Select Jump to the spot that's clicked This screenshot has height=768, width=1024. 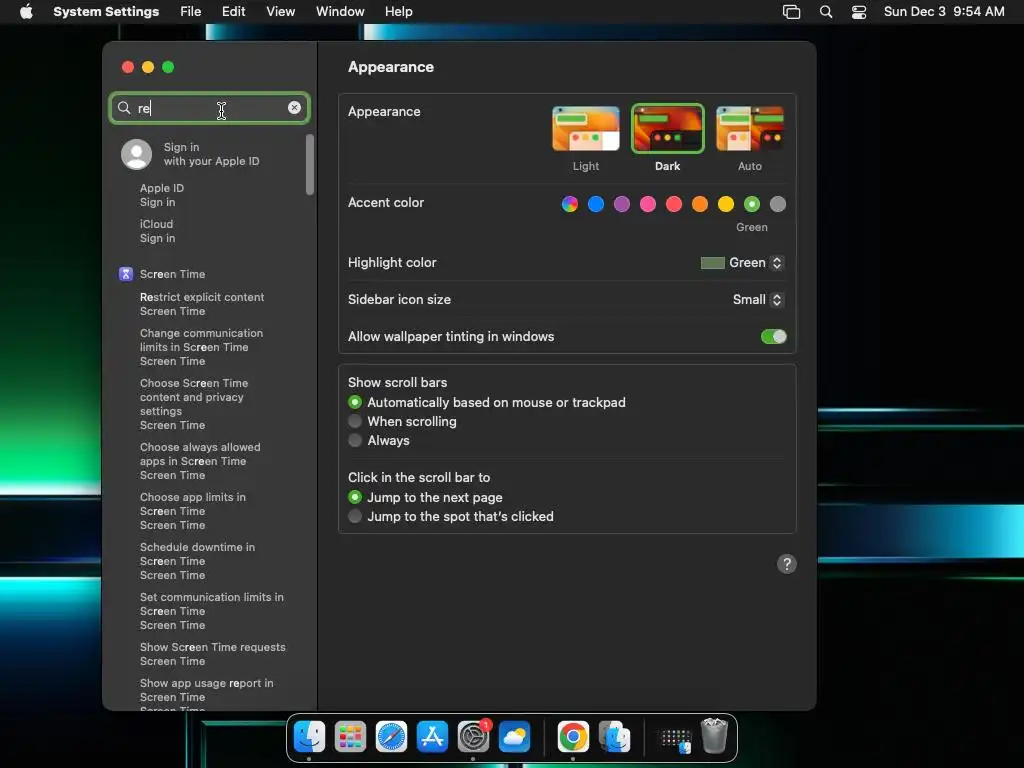pyautogui.click(x=355, y=517)
